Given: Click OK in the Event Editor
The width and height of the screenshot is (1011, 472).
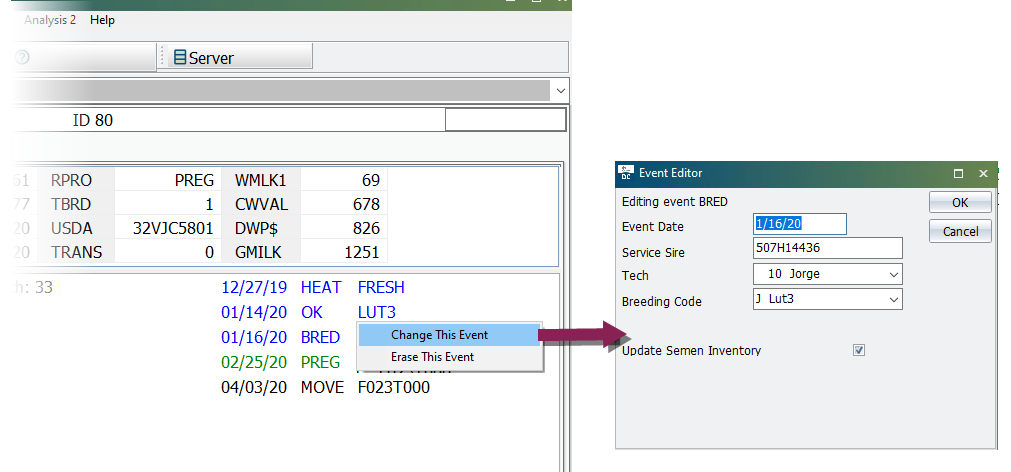Looking at the screenshot, I should (x=960, y=202).
